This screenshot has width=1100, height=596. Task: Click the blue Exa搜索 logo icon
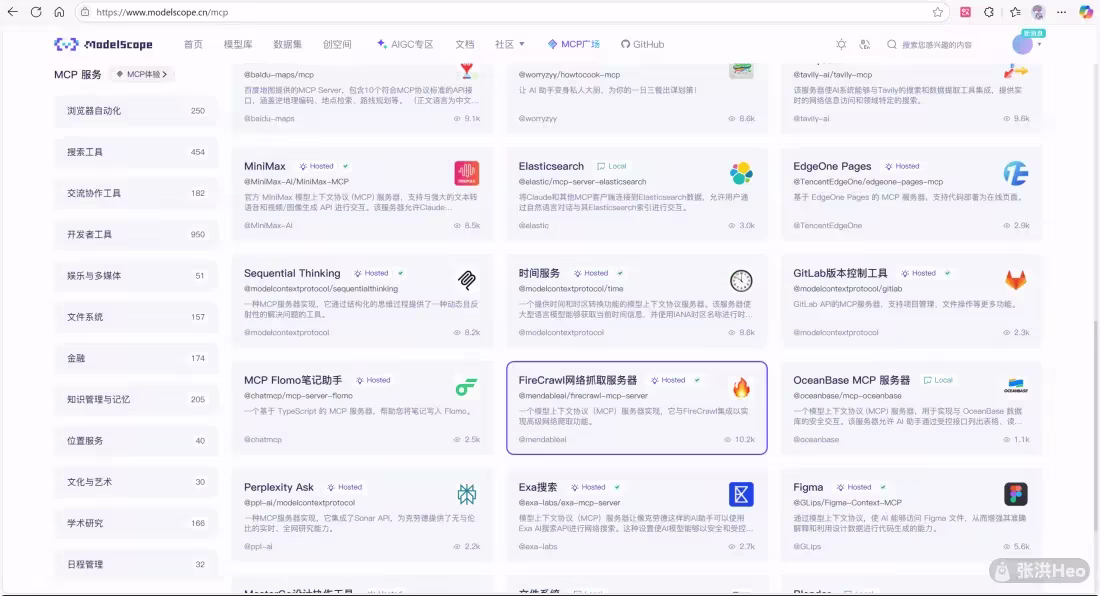click(741, 494)
